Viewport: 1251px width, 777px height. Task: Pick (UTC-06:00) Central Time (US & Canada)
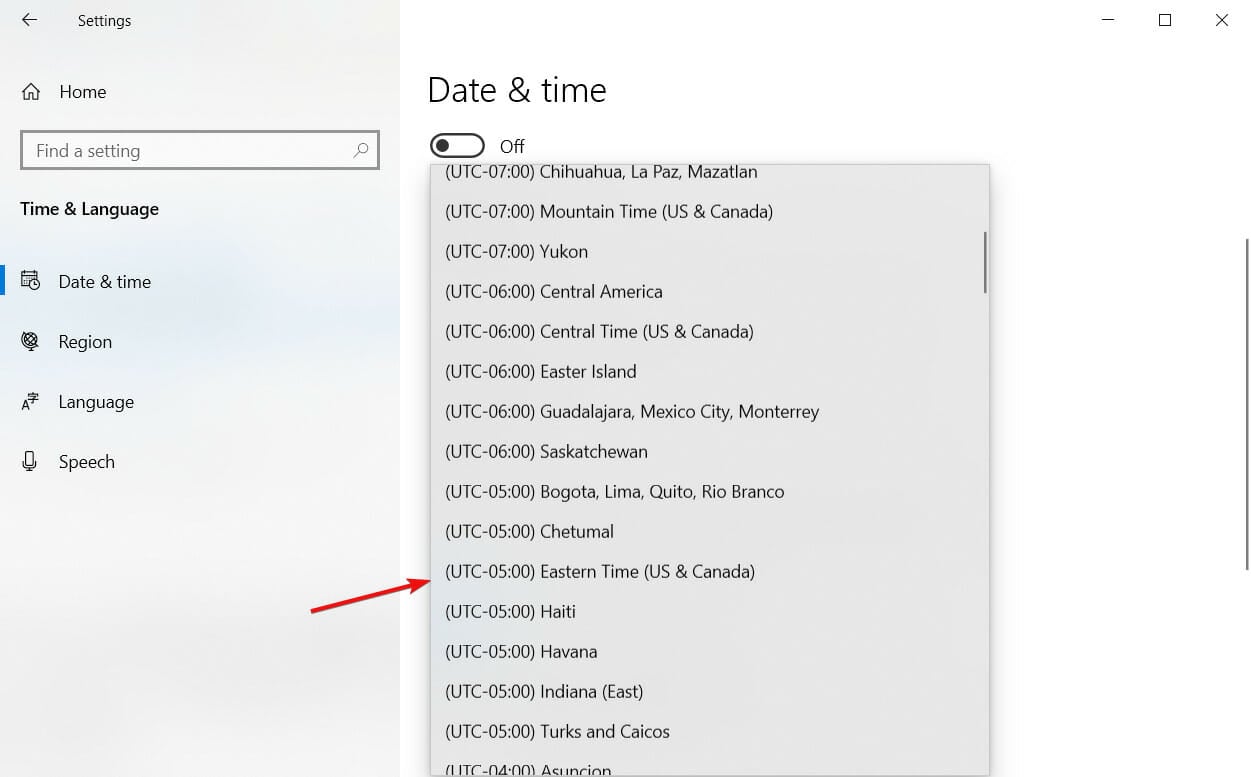[710, 332]
